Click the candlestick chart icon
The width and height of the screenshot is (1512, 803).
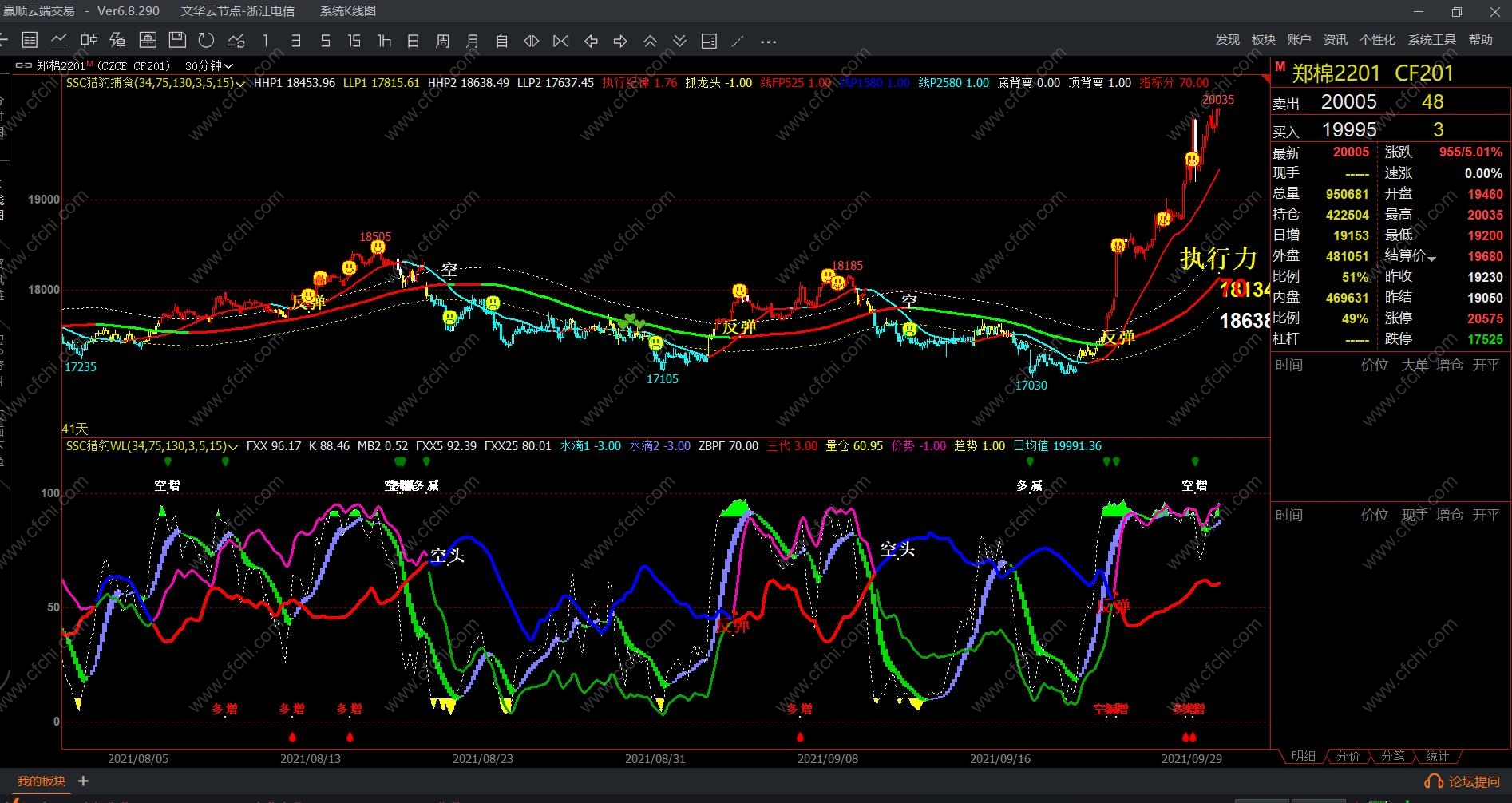89,41
